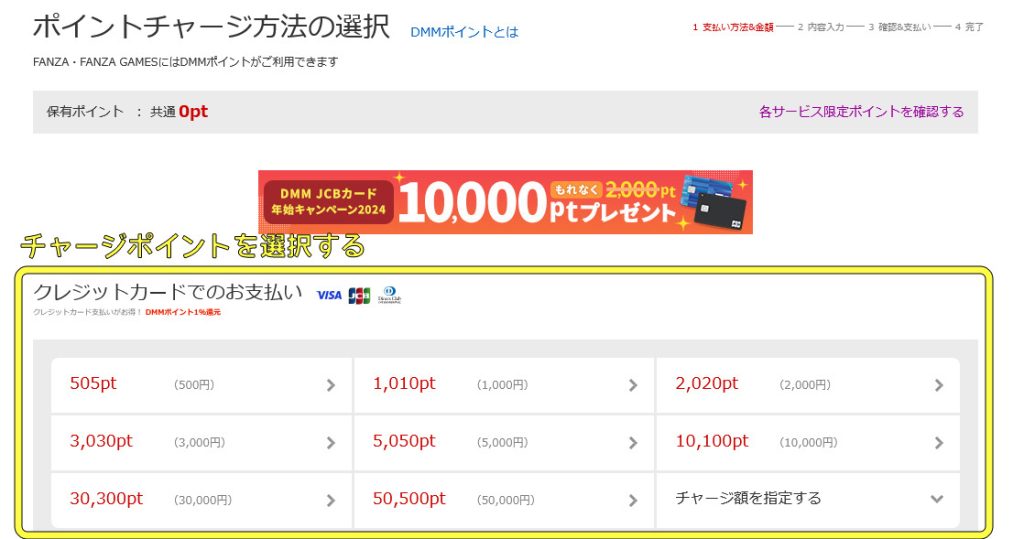Select the 30,300pt (30,000円) charge option
The image size is (1024, 539).
click(x=202, y=500)
